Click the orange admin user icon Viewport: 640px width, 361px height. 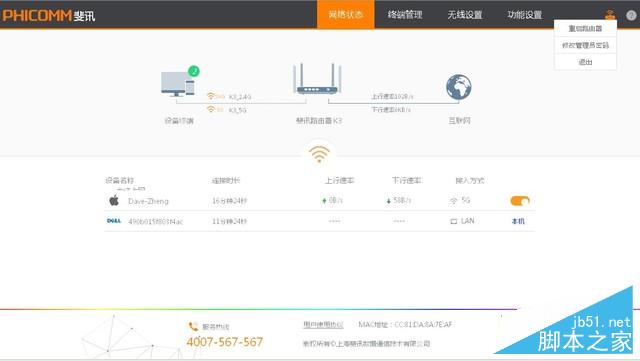(610, 15)
